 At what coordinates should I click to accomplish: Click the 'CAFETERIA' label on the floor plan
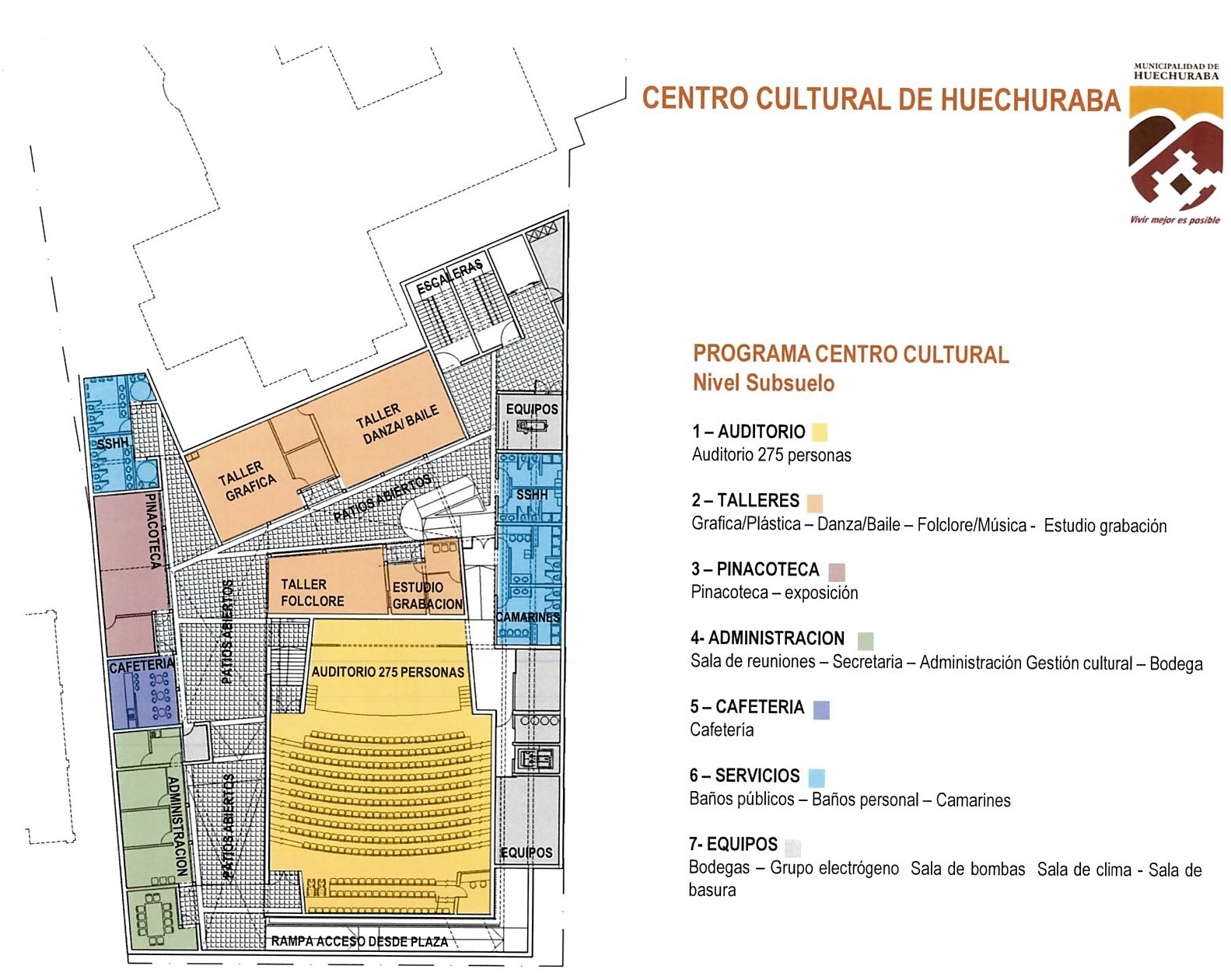coord(142,667)
